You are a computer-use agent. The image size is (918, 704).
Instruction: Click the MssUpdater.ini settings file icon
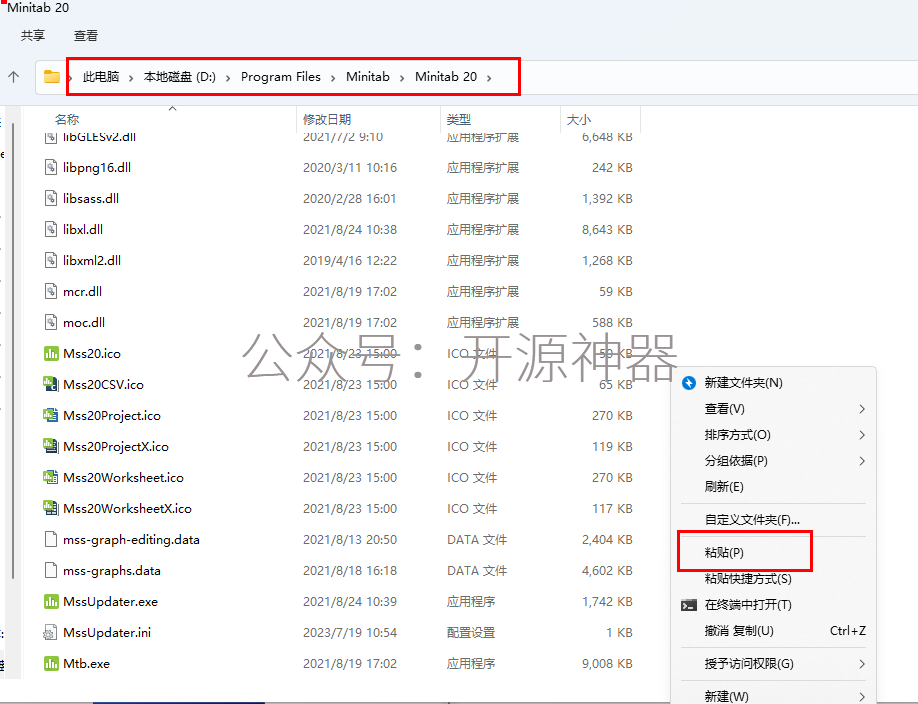(51, 633)
